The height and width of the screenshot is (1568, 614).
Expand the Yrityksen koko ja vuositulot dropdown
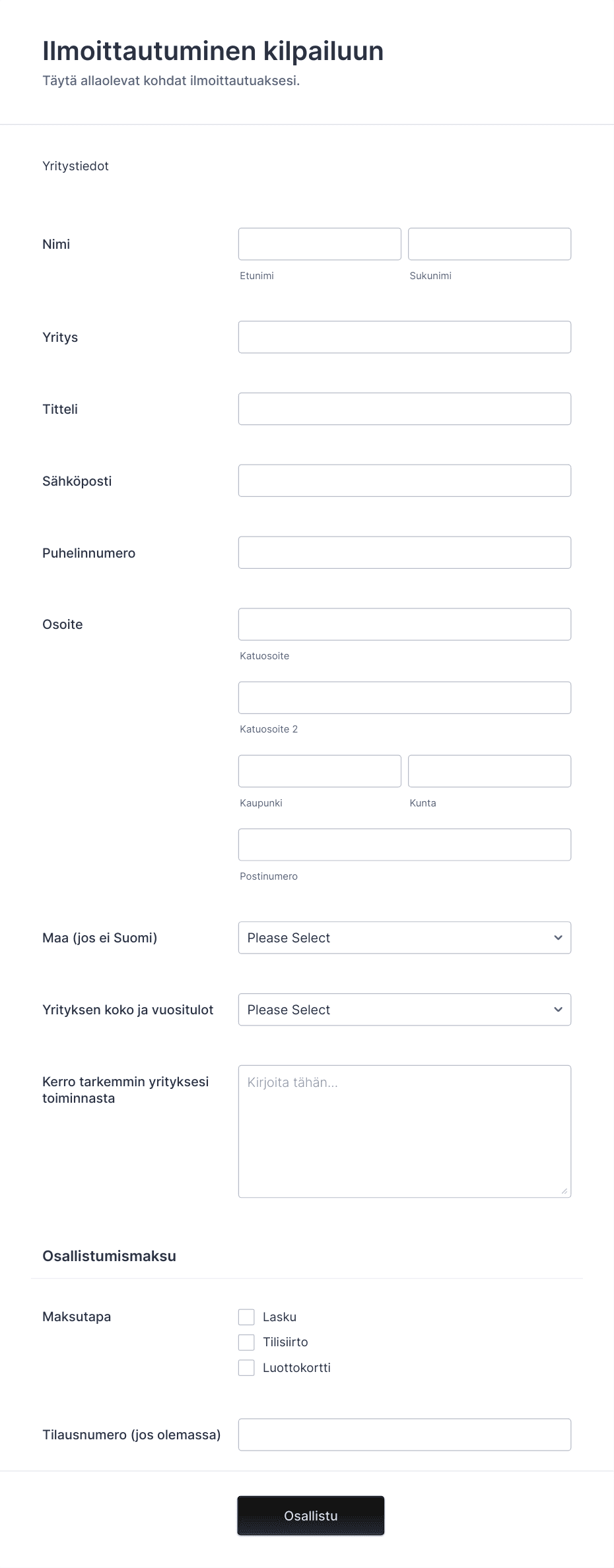[405, 1010]
